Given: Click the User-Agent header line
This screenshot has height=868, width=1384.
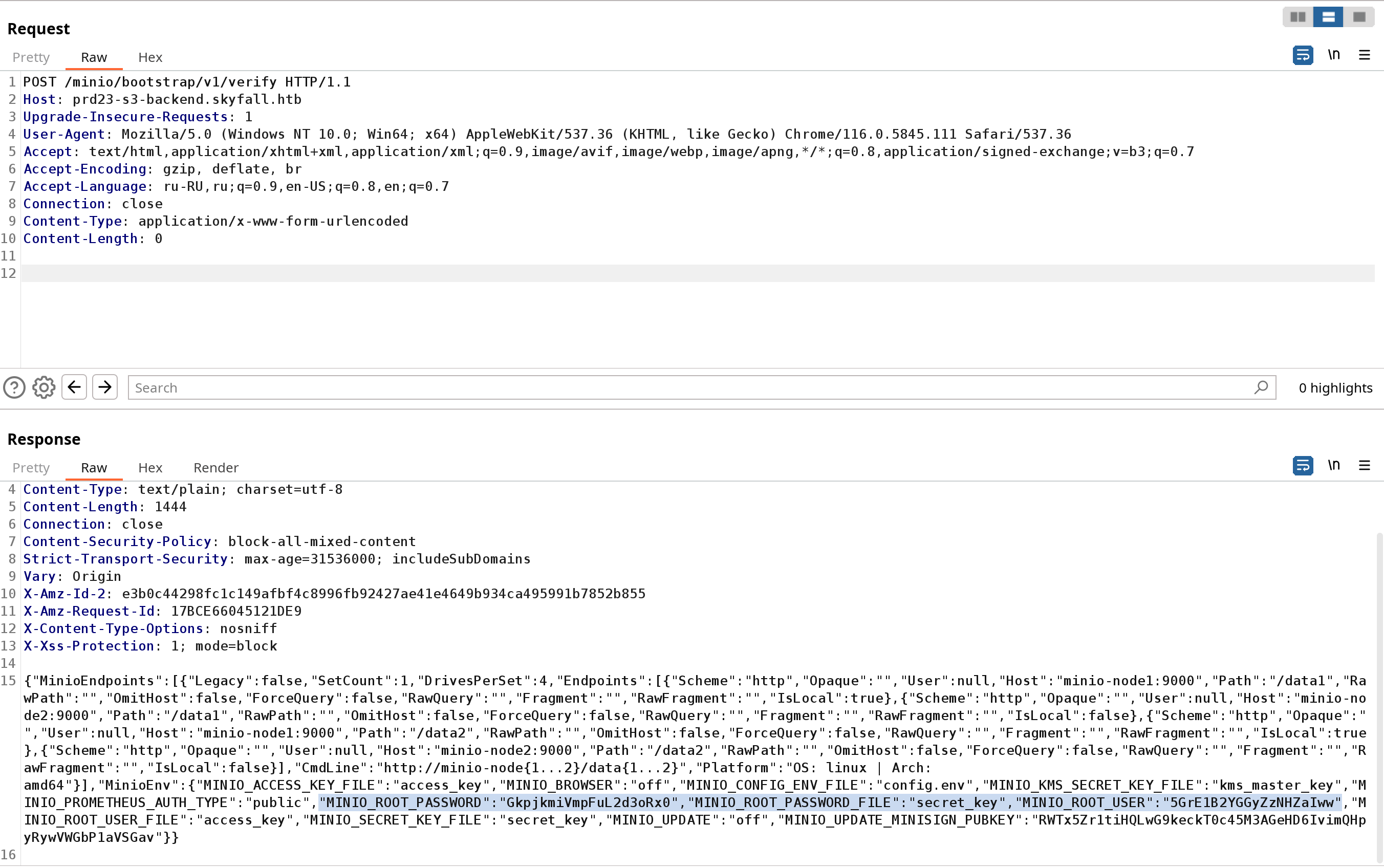Looking at the screenshot, I should (x=547, y=134).
